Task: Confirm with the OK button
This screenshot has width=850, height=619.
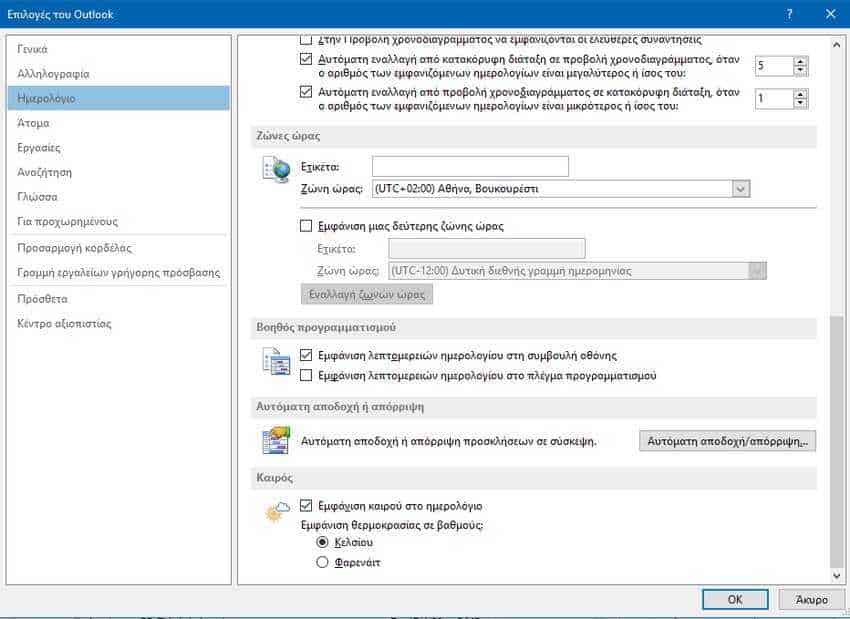Action: [x=735, y=599]
